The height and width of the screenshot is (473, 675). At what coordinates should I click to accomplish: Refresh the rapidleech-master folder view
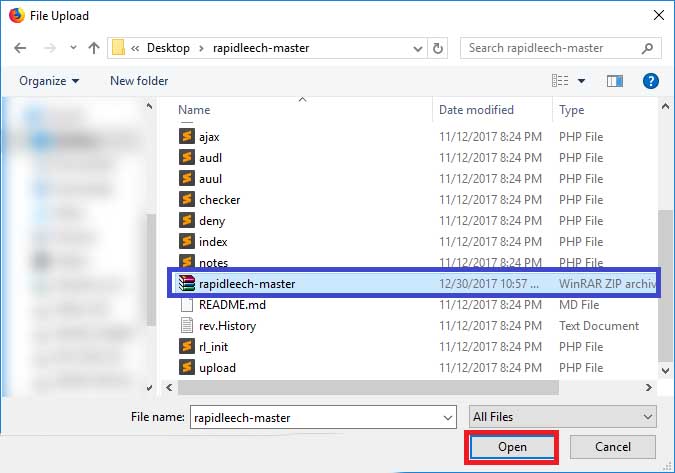coord(438,48)
